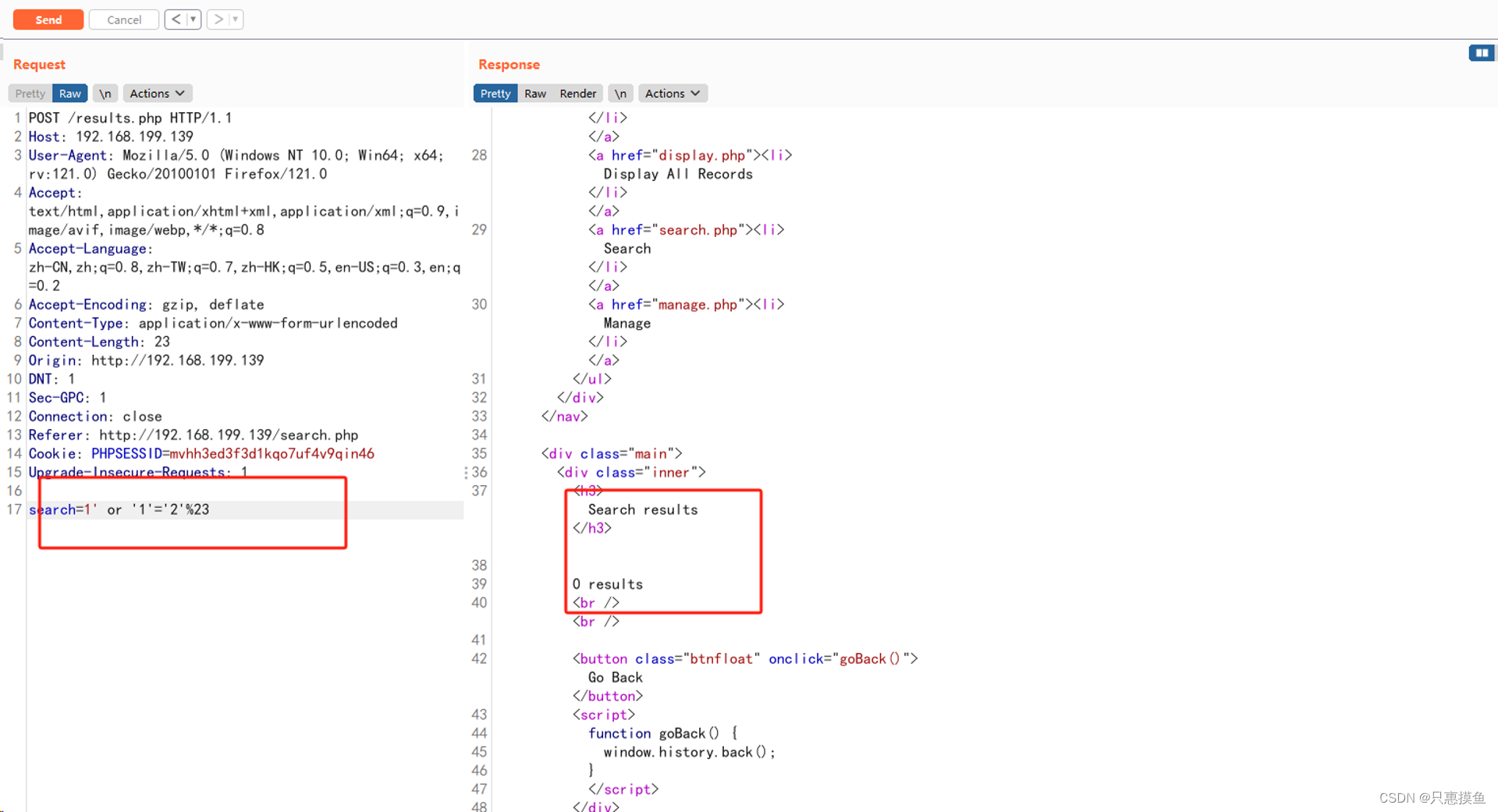Click the Upgrade-Insecure-Requests header
The width and height of the screenshot is (1498, 812).
coord(138,473)
